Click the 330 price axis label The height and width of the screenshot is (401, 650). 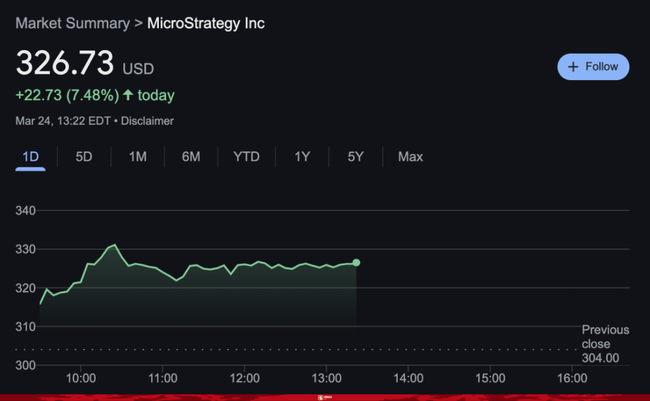(x=25, y=249)
